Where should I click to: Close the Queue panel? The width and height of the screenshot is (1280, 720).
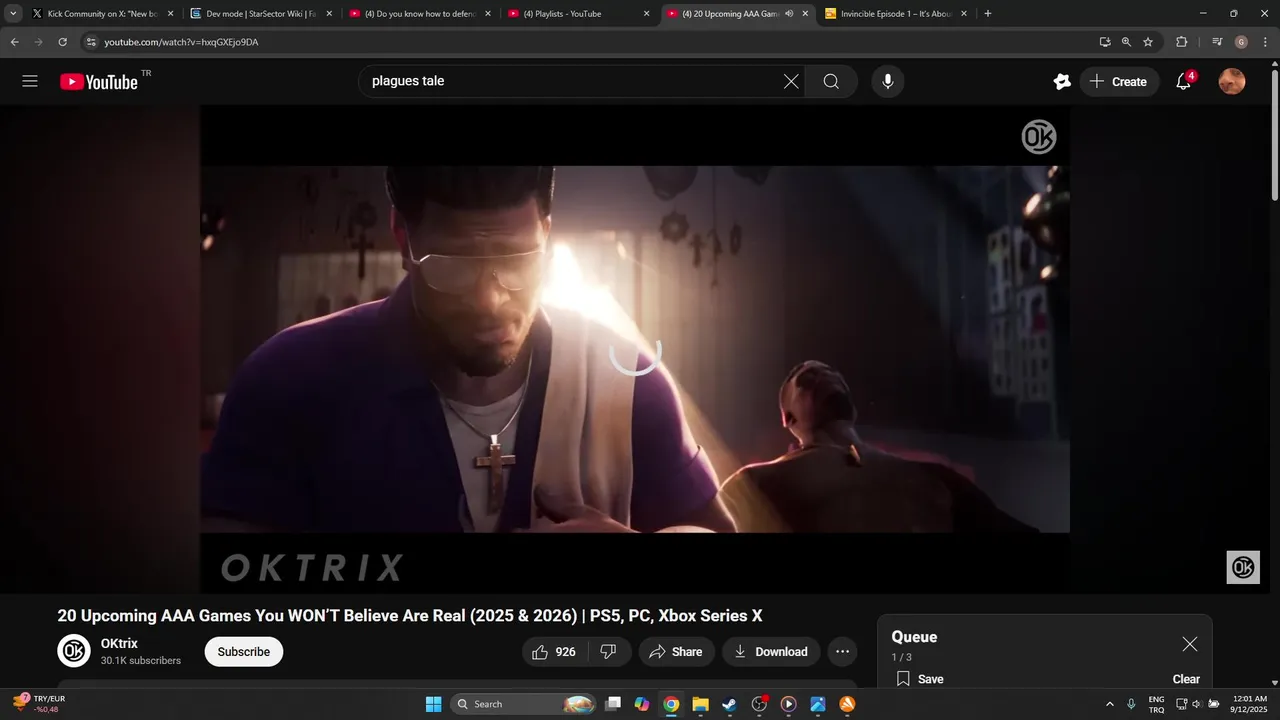click(x=1189, y=644)
